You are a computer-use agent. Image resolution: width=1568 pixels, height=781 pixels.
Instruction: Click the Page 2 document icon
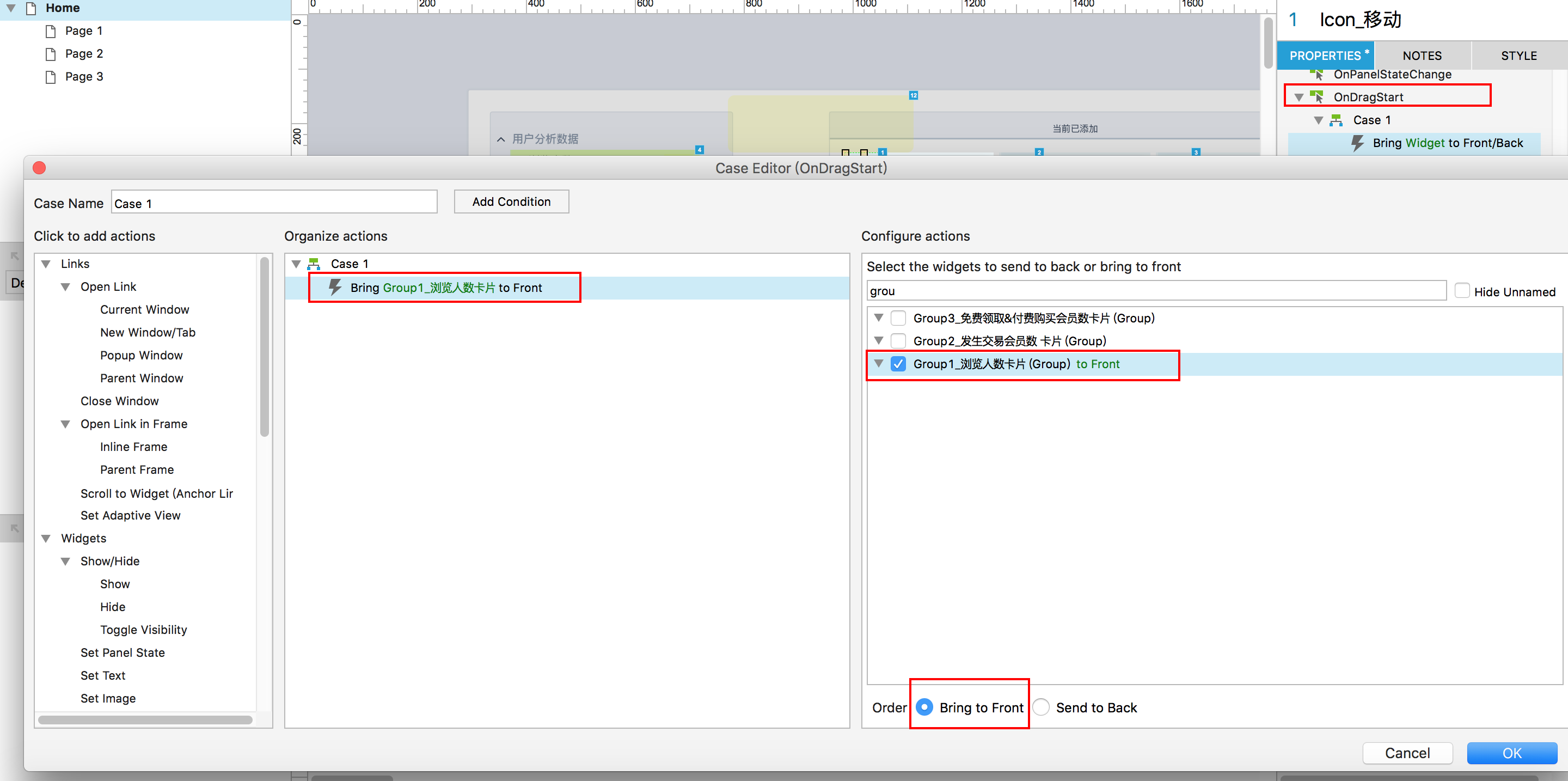51,54
